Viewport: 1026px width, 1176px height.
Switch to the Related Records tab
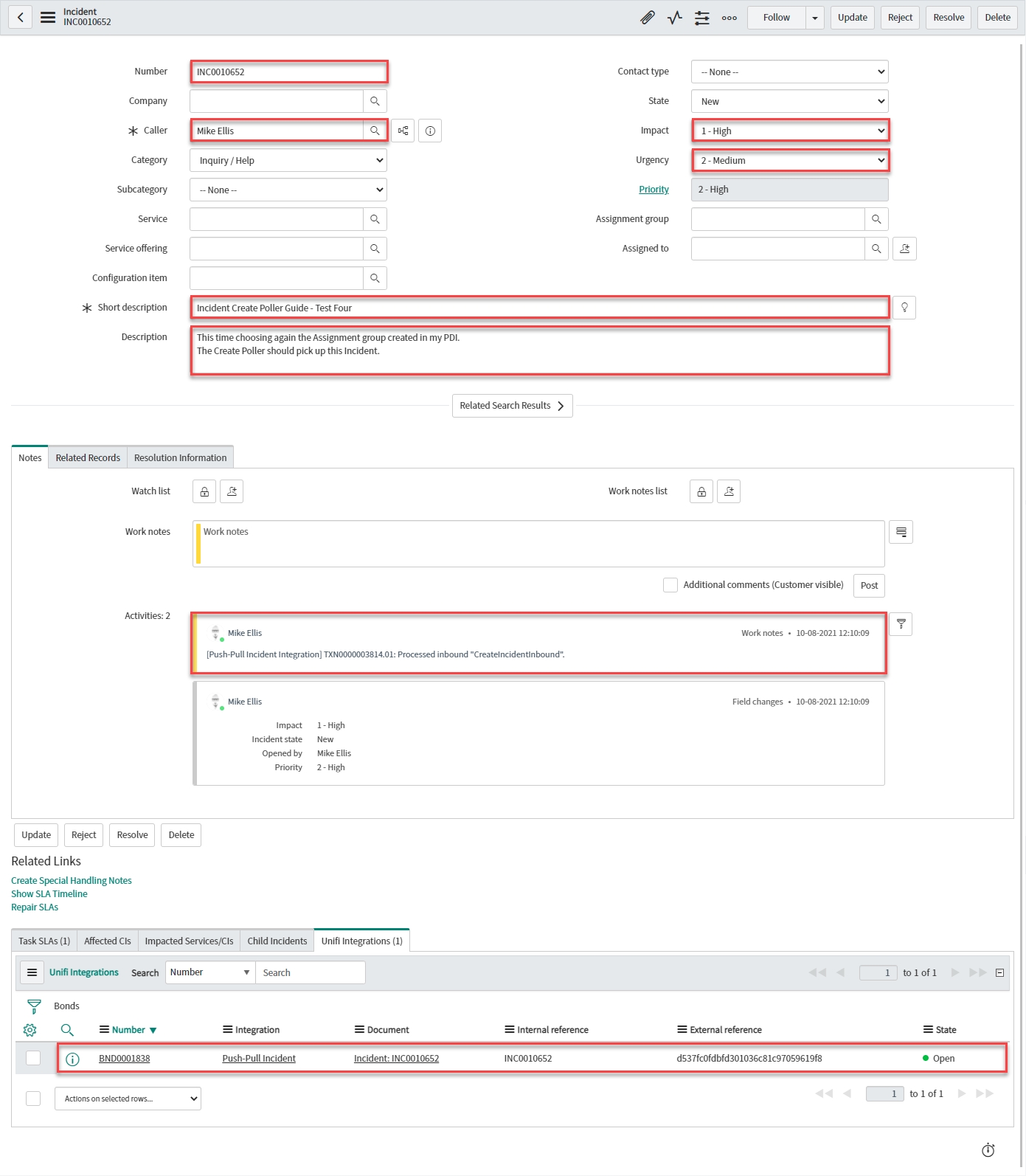click(88, 457)
